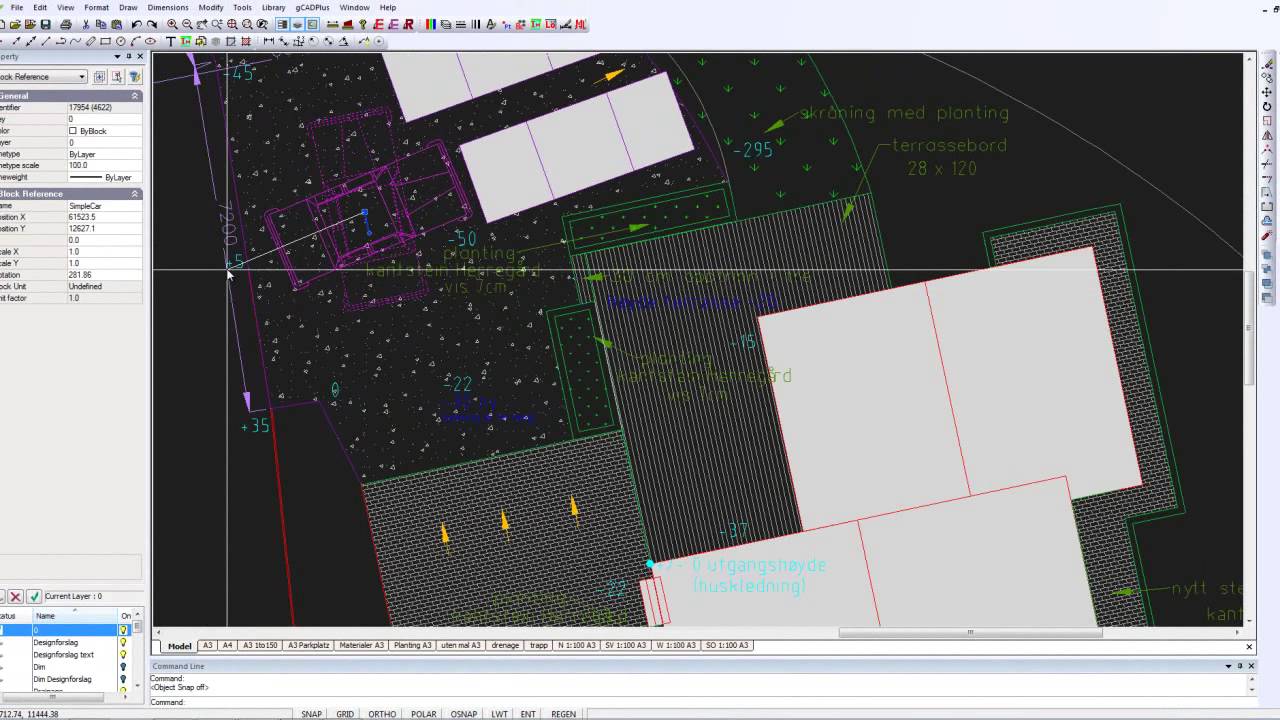Toggle Dim layer light bulb

click(x=124, y=667)
